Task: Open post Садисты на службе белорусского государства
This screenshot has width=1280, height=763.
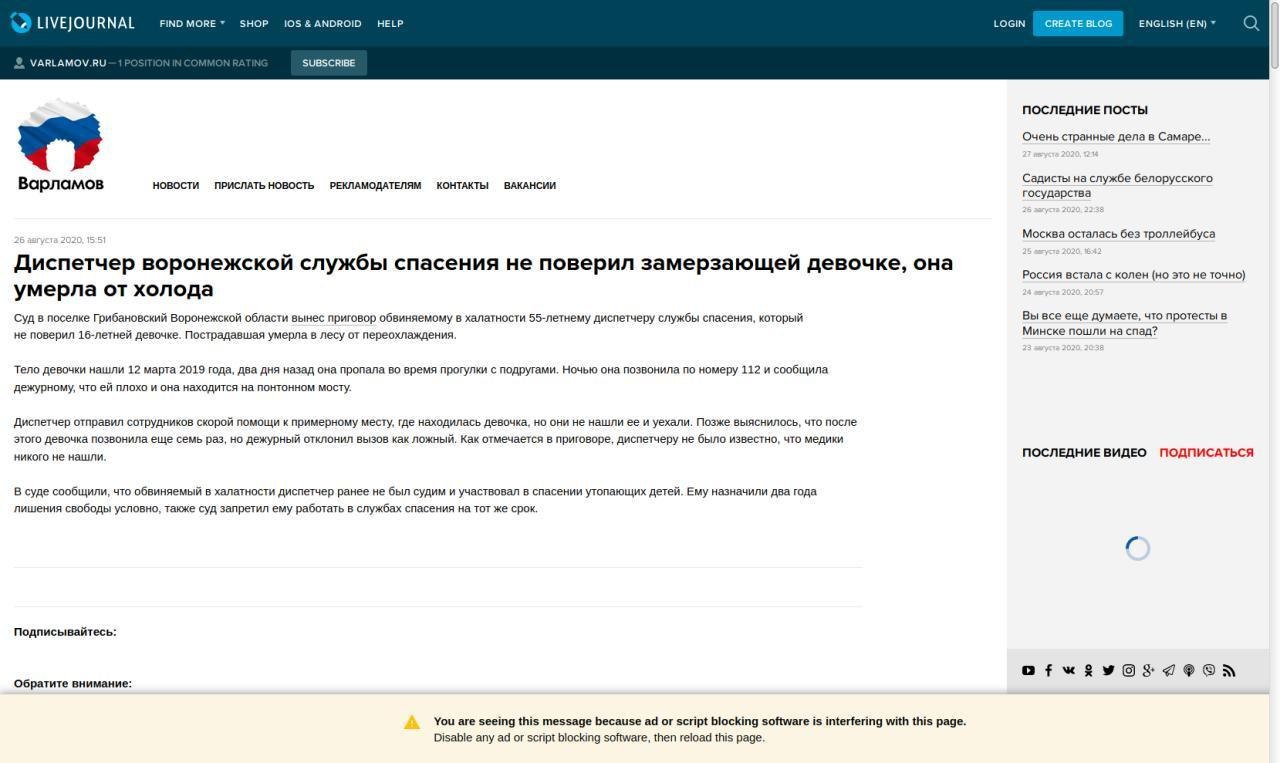Action: click(1117, 185)
